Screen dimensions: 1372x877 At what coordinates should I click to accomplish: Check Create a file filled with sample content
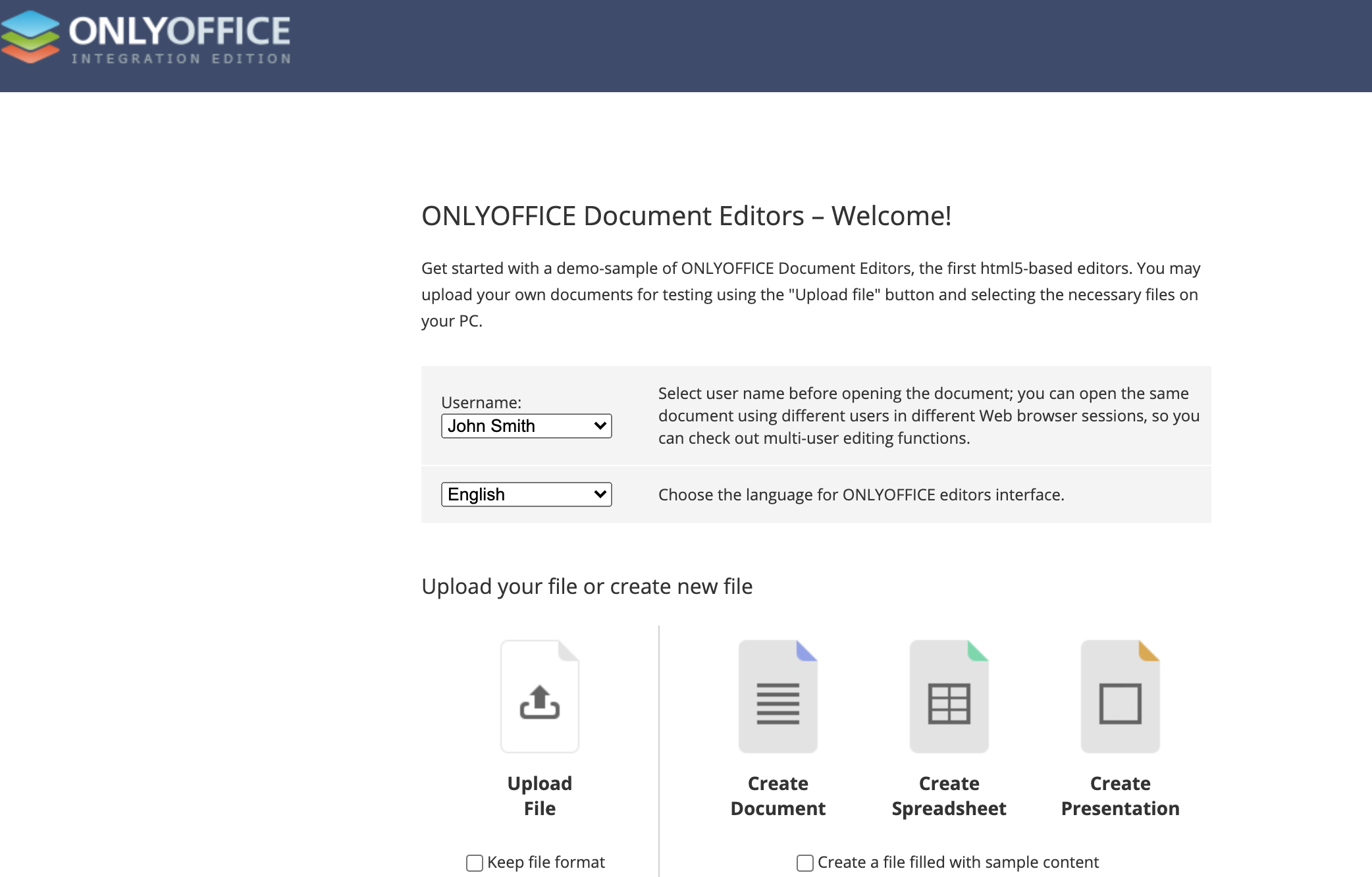click(805, 863)
